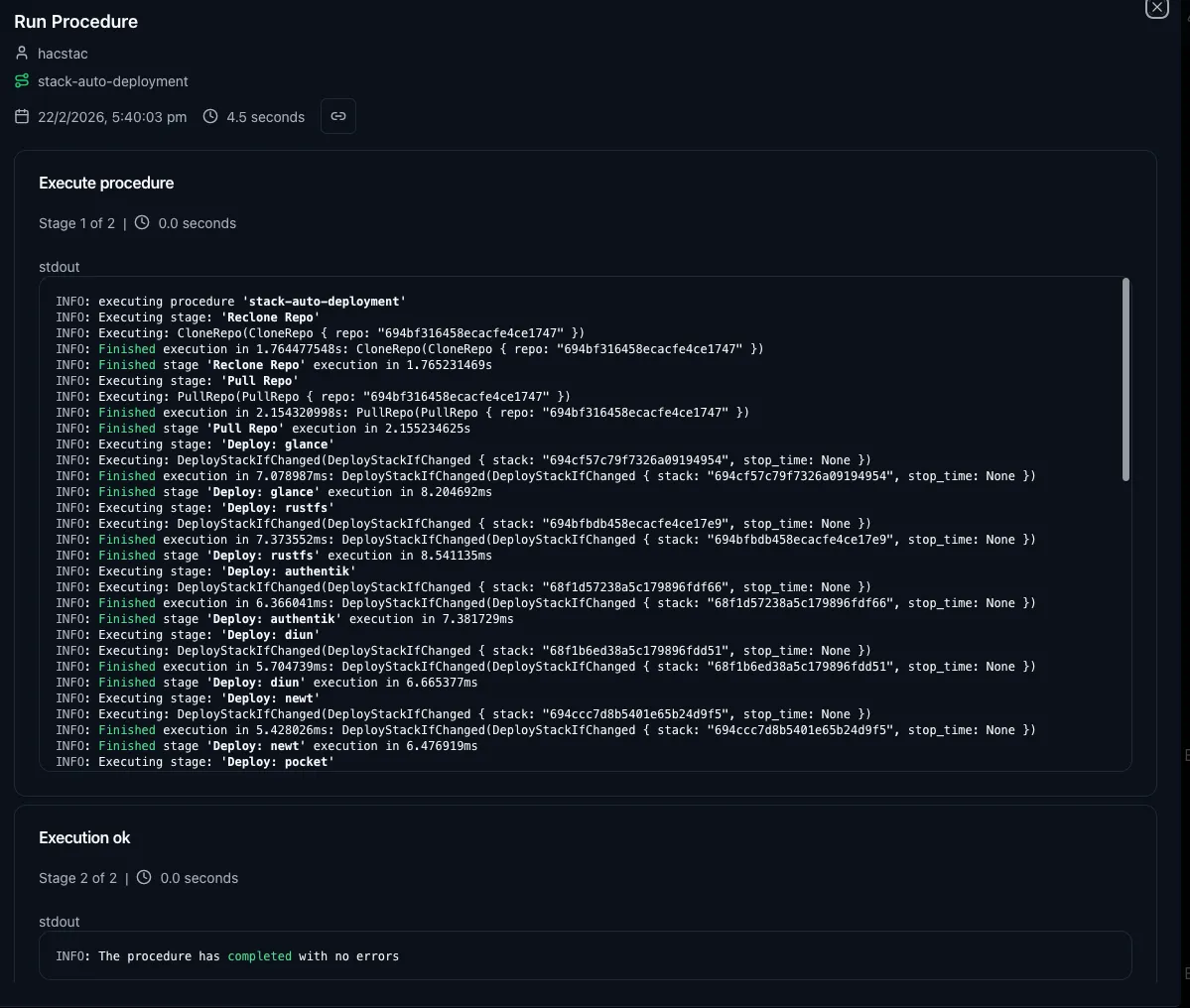Screen dimensions: 1190x1008
Task: Click the Stage 1 of 2 label
Action: [76, 223]
